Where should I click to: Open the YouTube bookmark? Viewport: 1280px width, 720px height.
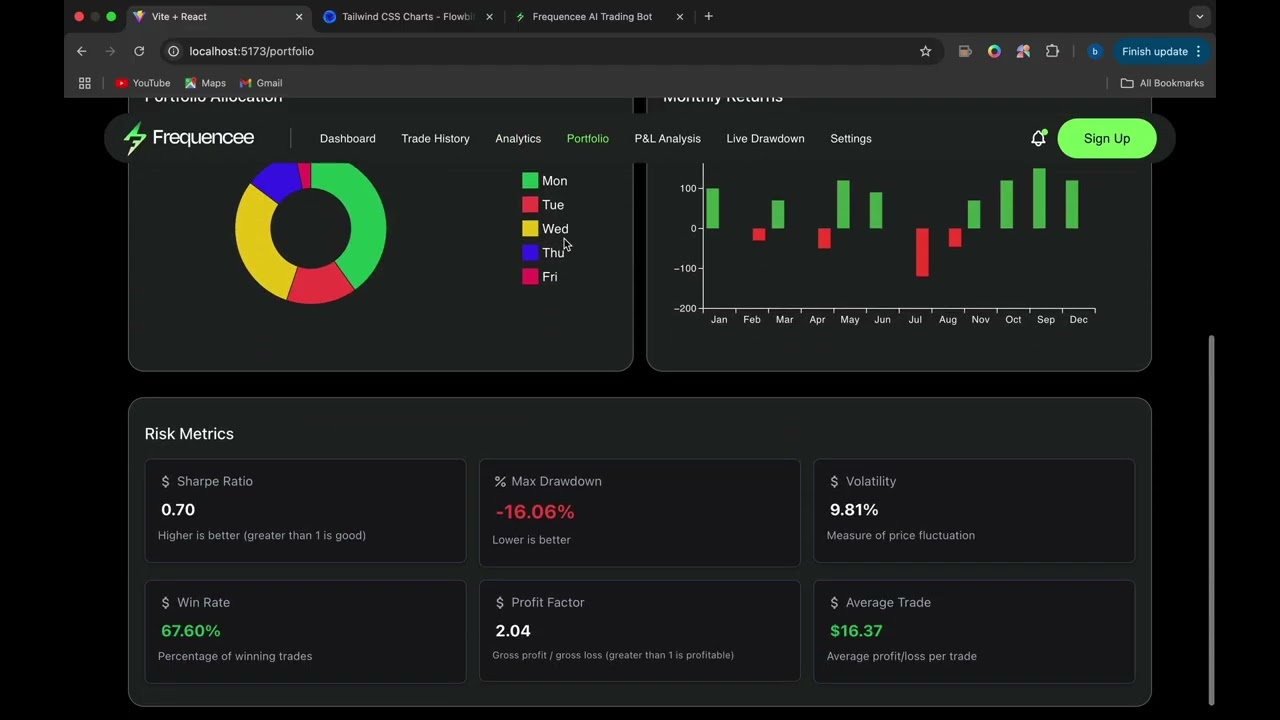pos(143,83)
